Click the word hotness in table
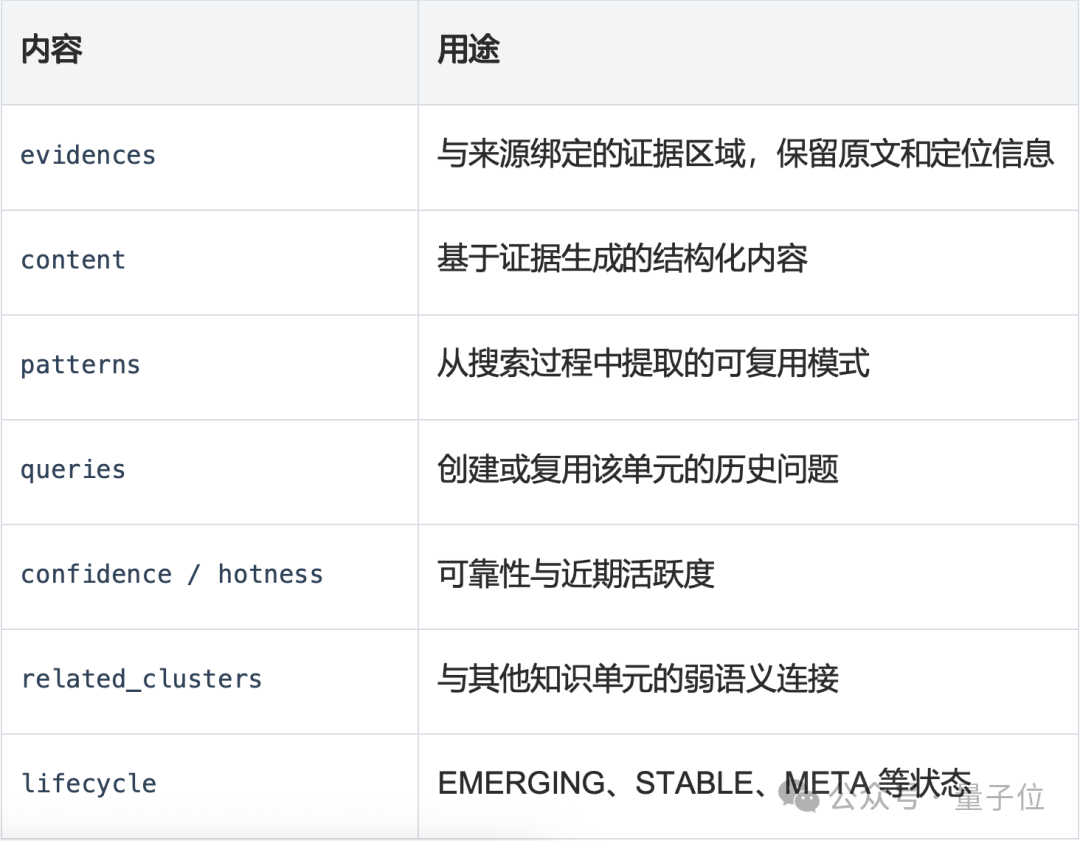This screenshot has width=1080, height=841. point(271,574)
